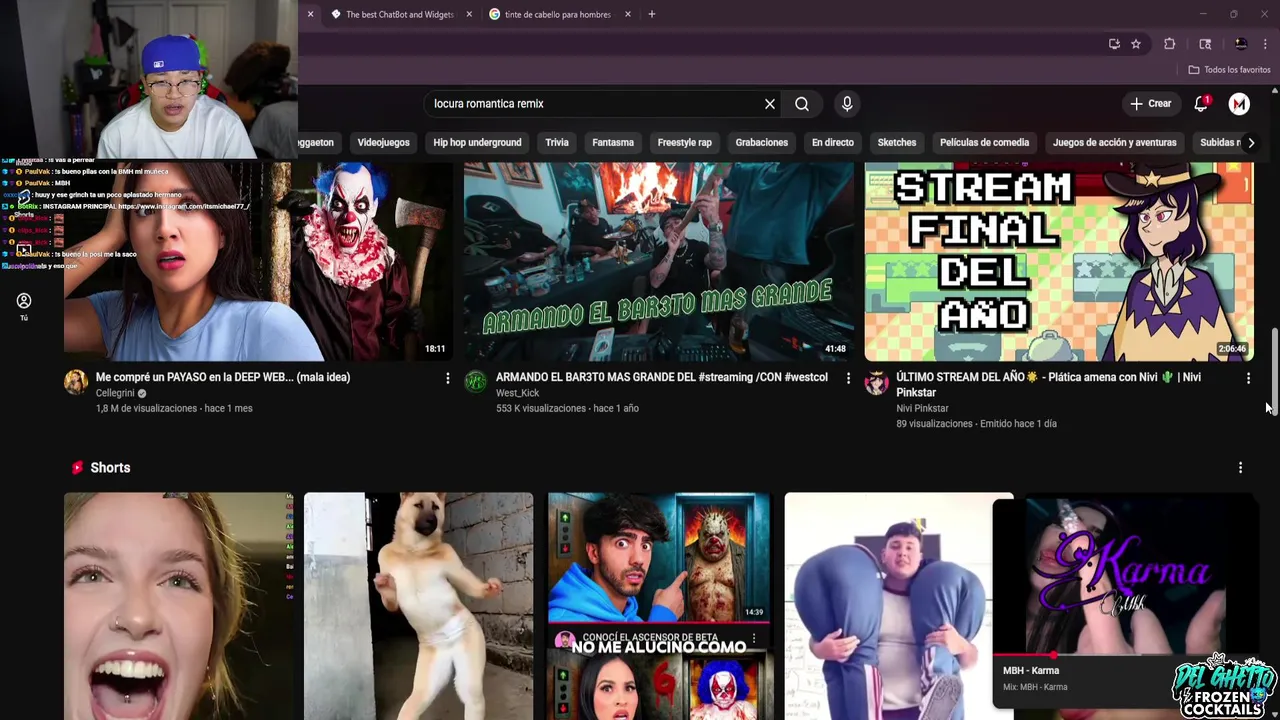Bookmark this page with the star icon
Screen dimensions: 1280x720
click(1136, 44)
